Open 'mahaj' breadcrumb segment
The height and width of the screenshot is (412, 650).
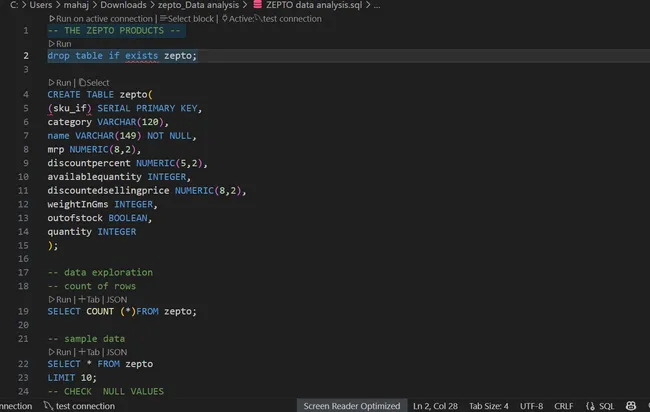(x=76, y=5)
